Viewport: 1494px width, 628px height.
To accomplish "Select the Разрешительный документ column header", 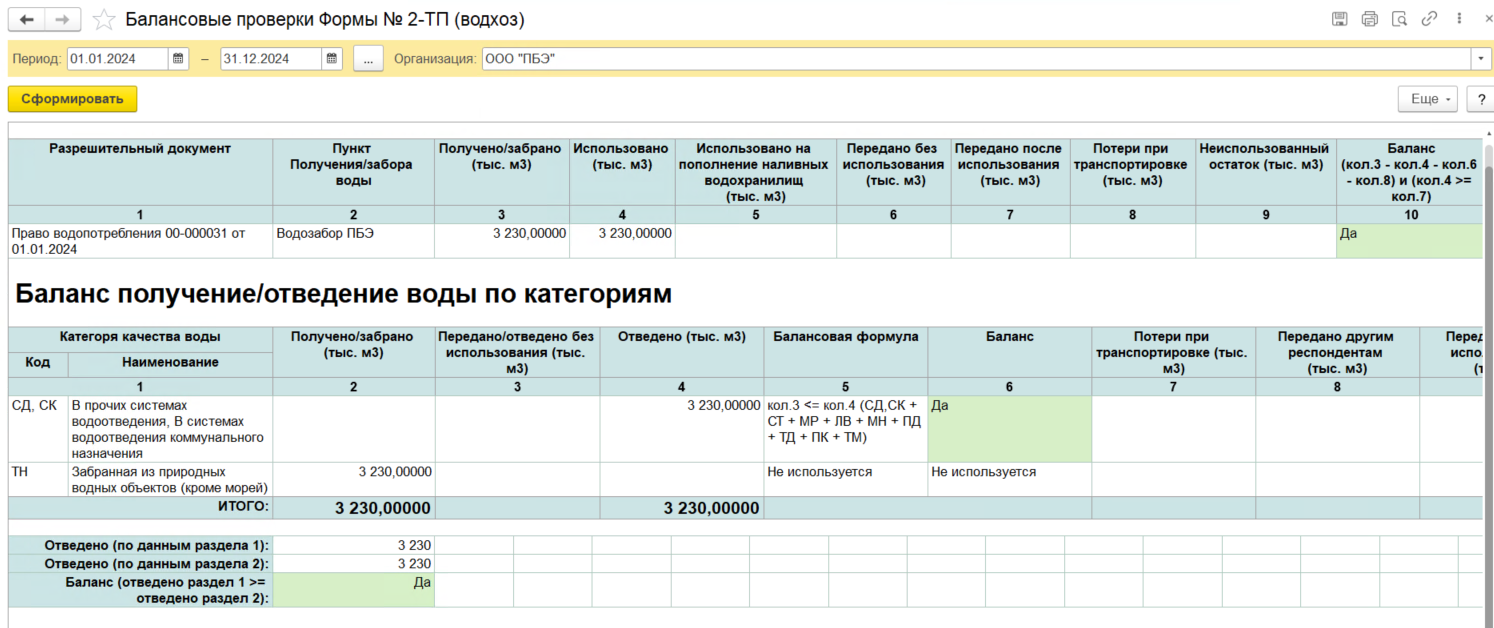I will point(140,172).
